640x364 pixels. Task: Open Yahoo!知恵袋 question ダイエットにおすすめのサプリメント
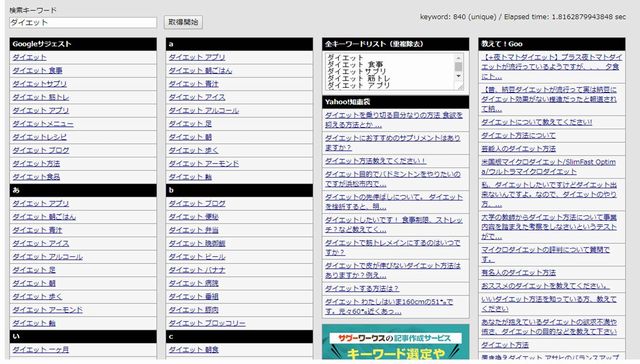click(x=393, y=143)
